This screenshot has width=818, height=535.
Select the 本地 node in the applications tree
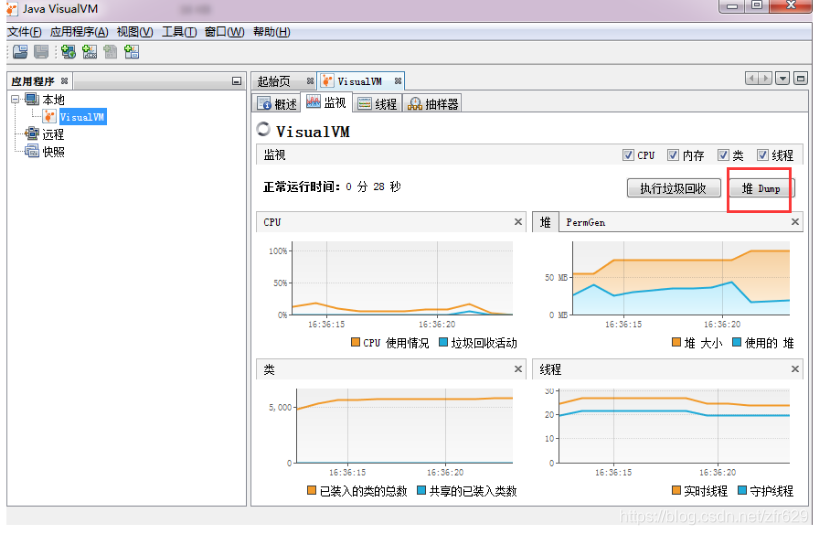click(53, 100)
